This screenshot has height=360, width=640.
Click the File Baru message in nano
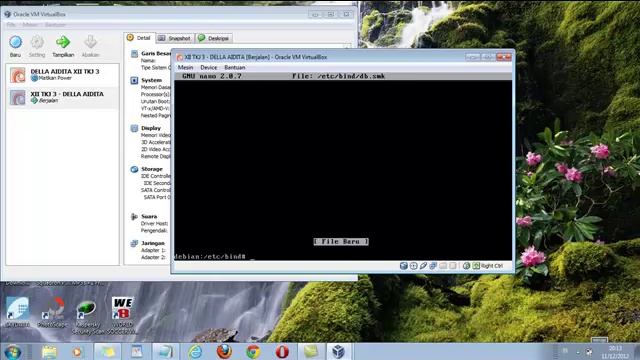click(x=341, y=242)
